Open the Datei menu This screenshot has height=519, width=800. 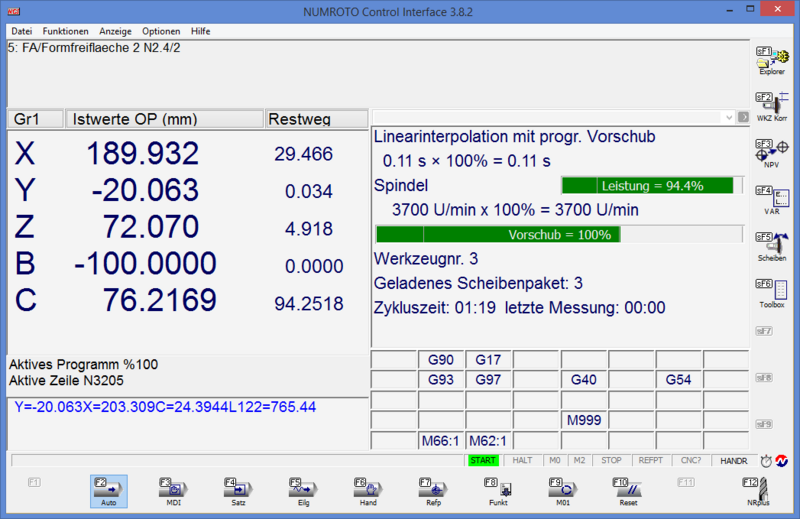(x=22, y=31)
